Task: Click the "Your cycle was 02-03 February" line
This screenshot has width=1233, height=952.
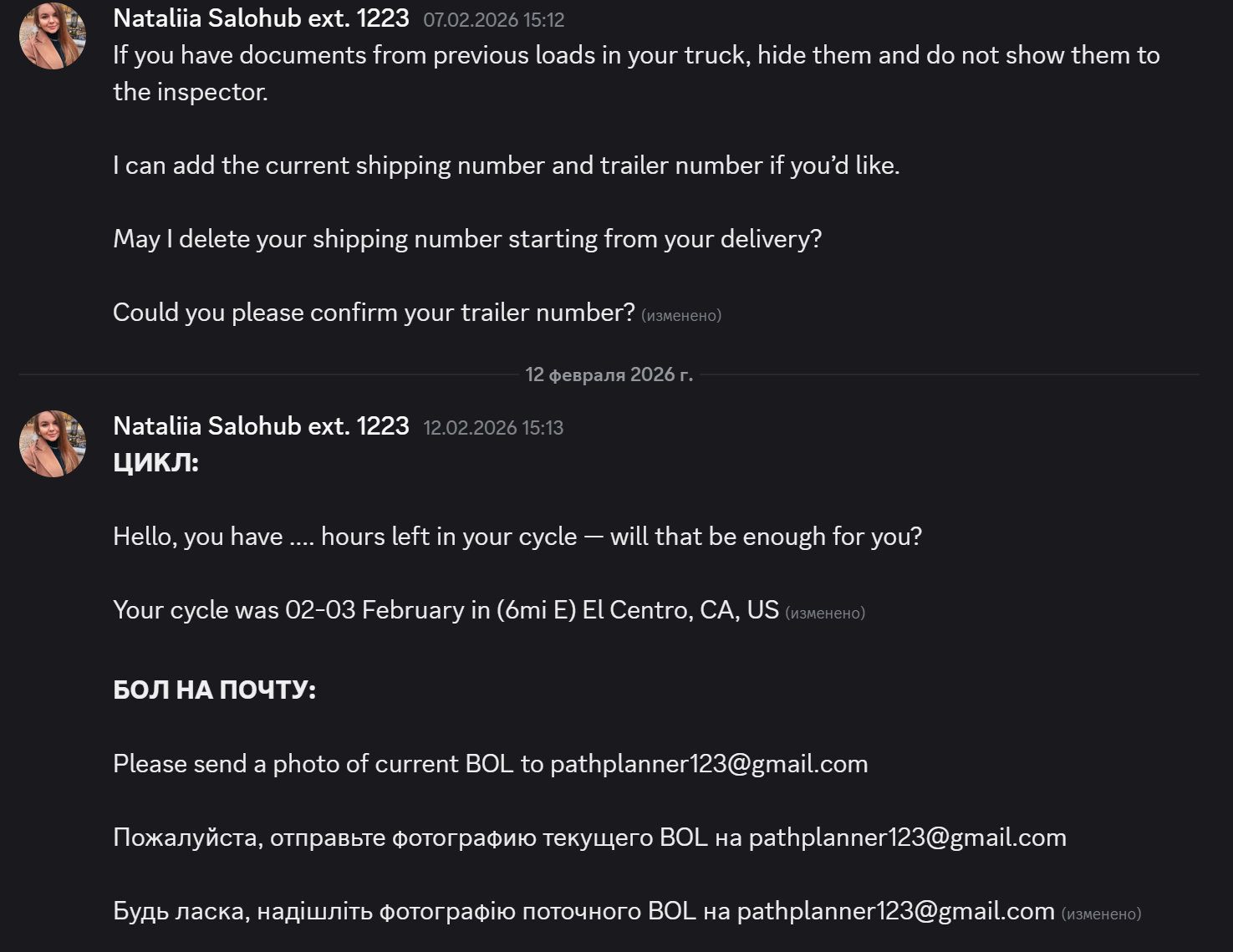Action: (x=446, y=610)
